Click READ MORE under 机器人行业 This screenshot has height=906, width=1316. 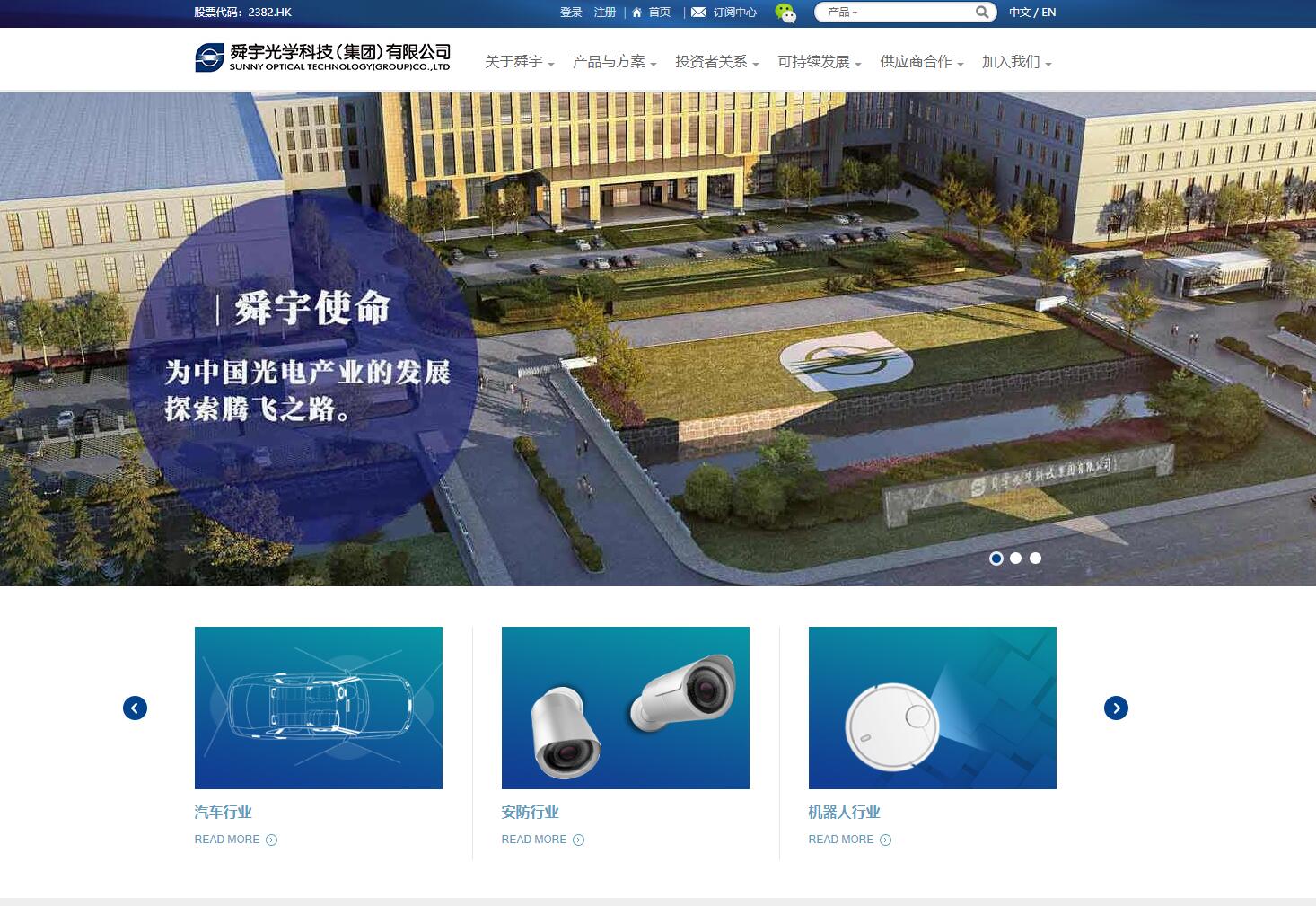click(x=841, y=840)
